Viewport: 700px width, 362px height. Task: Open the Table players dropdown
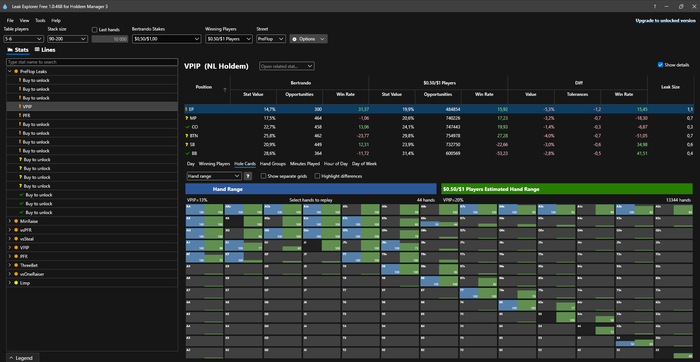pyautogui.click(x=23, y=39)
